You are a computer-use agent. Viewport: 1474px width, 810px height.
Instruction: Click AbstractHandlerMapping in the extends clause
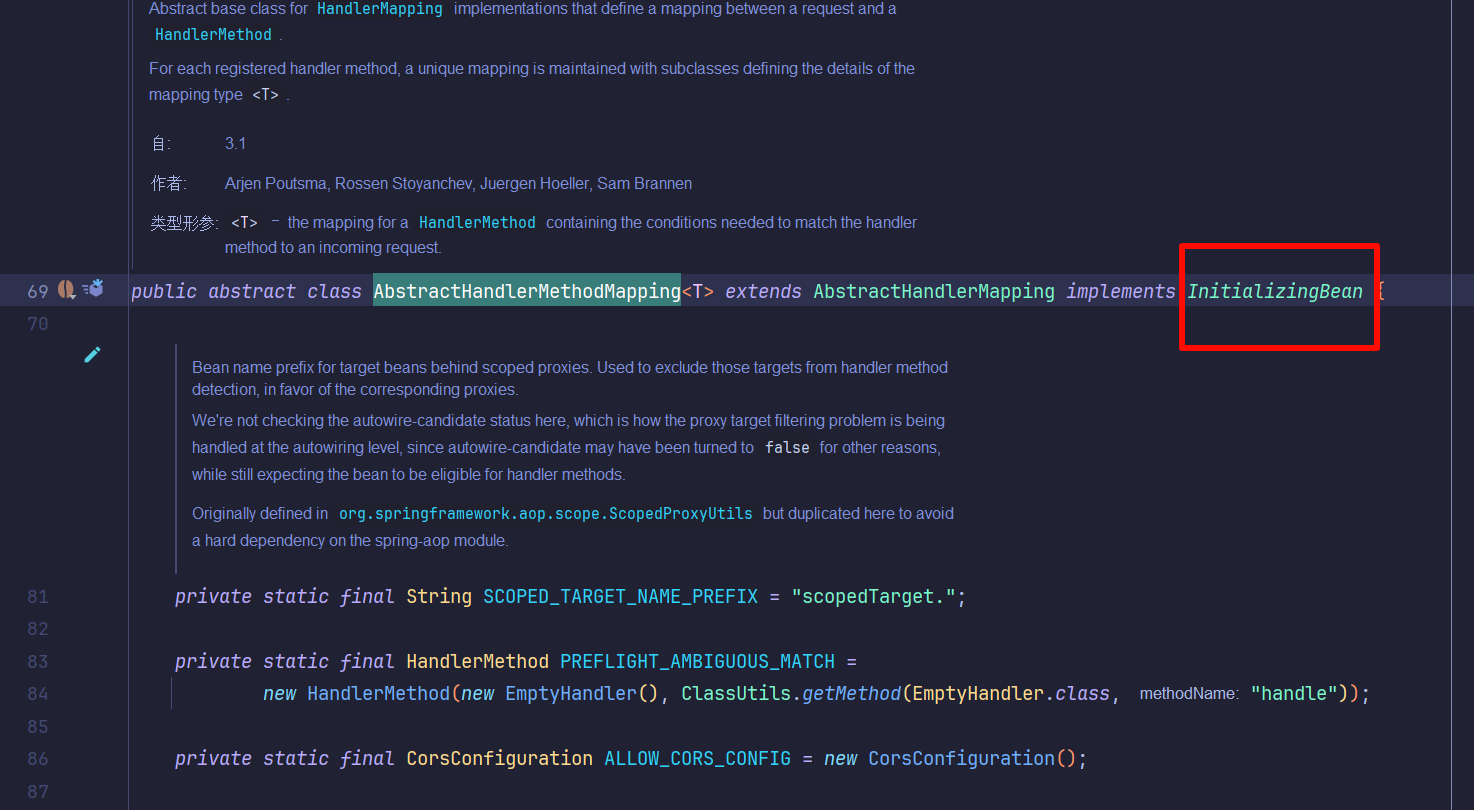[x=934, y=291]
